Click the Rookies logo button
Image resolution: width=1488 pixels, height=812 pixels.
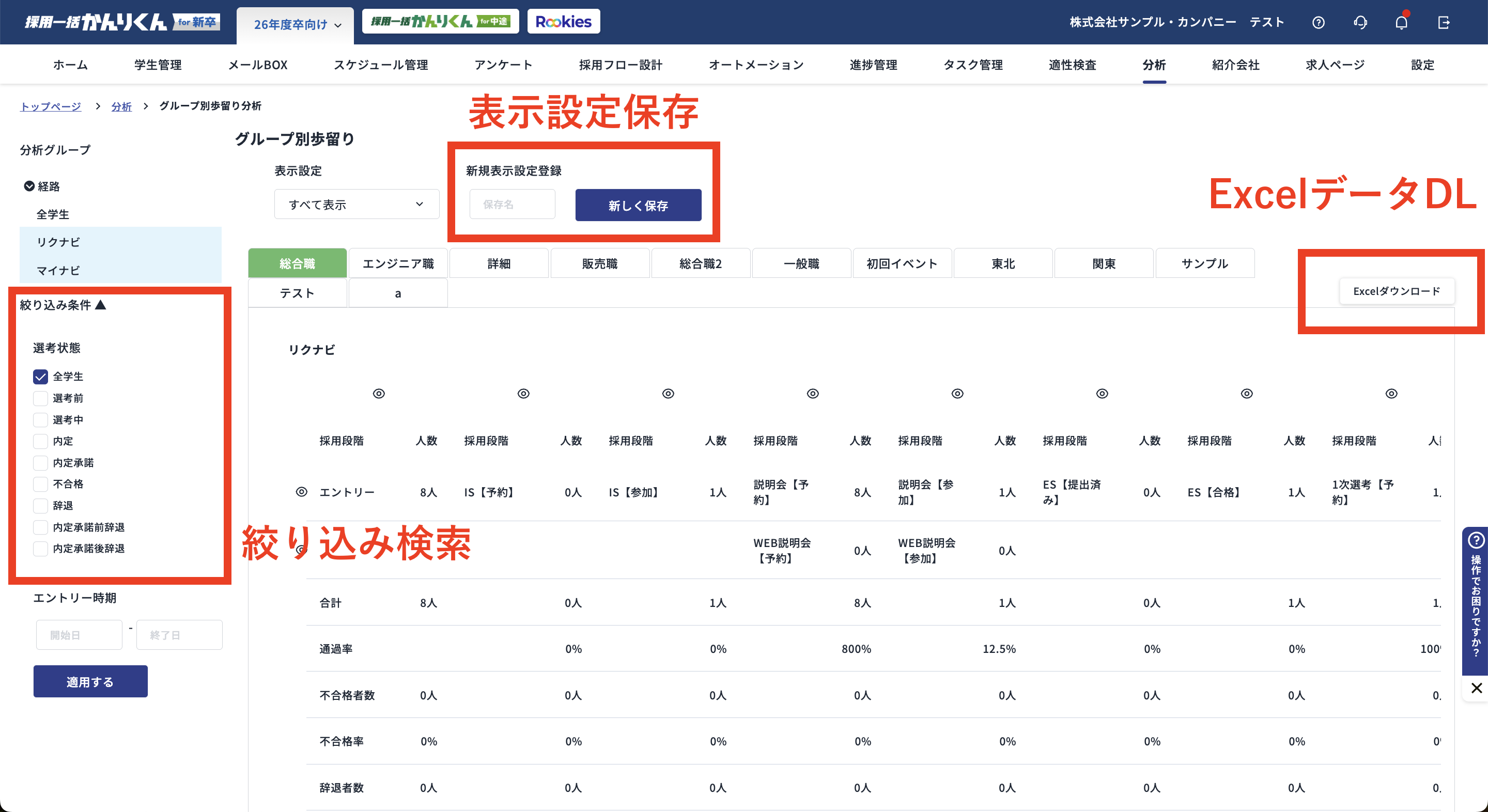click(563, 22)
